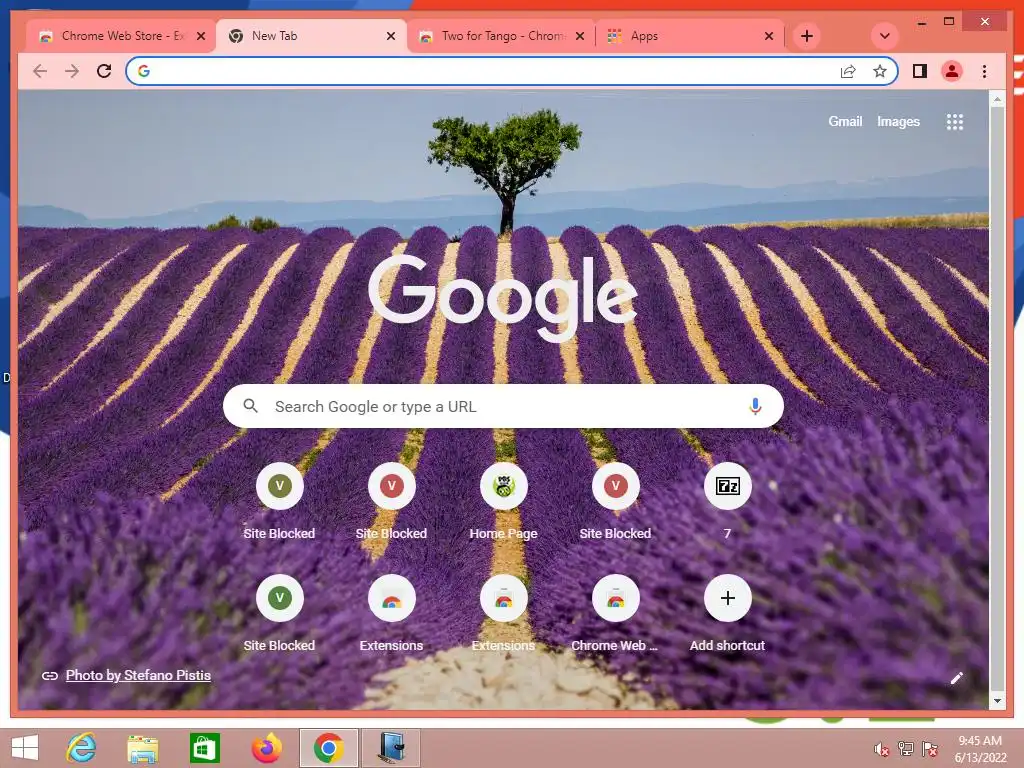
Task: Open the Home Page shortcut
Action: [x=504, y=501]
